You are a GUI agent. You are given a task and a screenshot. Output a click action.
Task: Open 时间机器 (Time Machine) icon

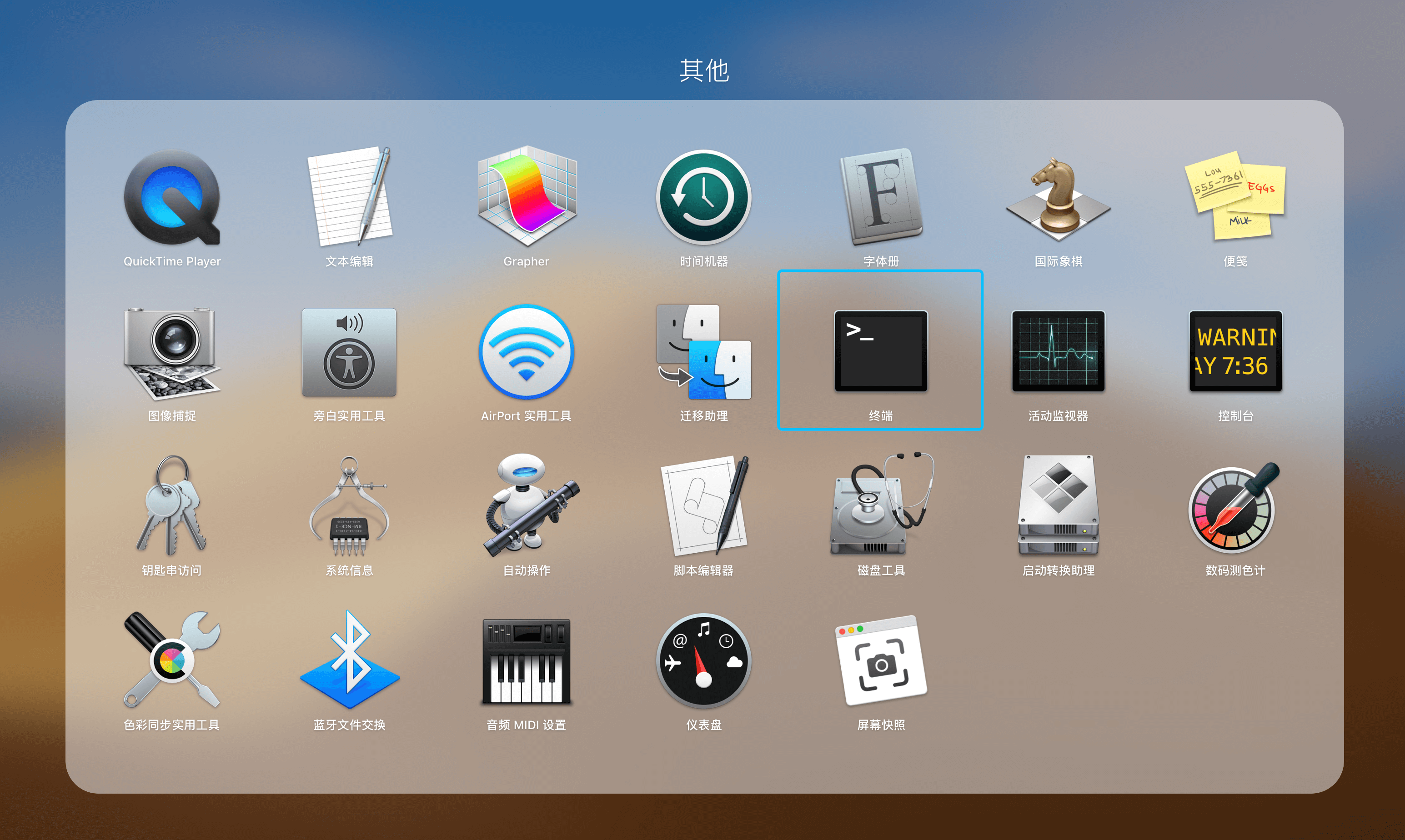pos(703,198)
